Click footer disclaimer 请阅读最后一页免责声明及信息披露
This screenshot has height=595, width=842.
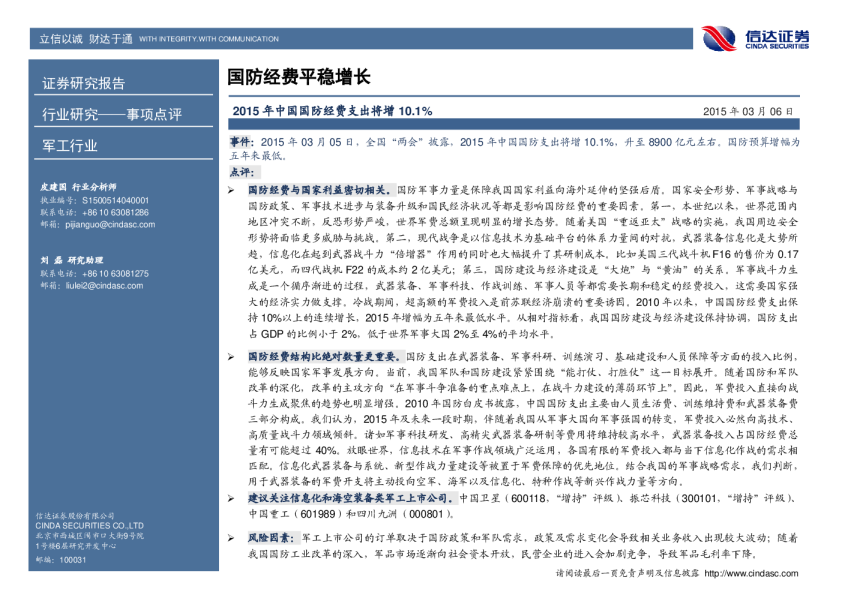pyautogui.click(x=627, y=574)
